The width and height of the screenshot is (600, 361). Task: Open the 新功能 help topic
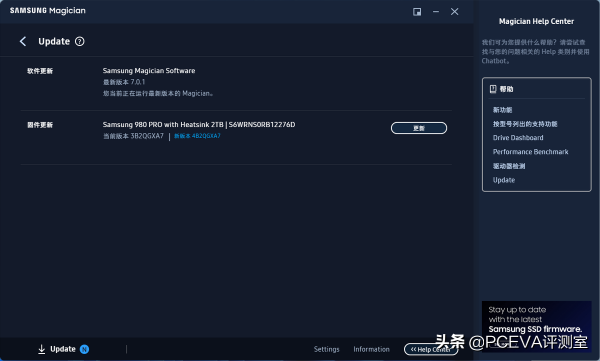502,110
